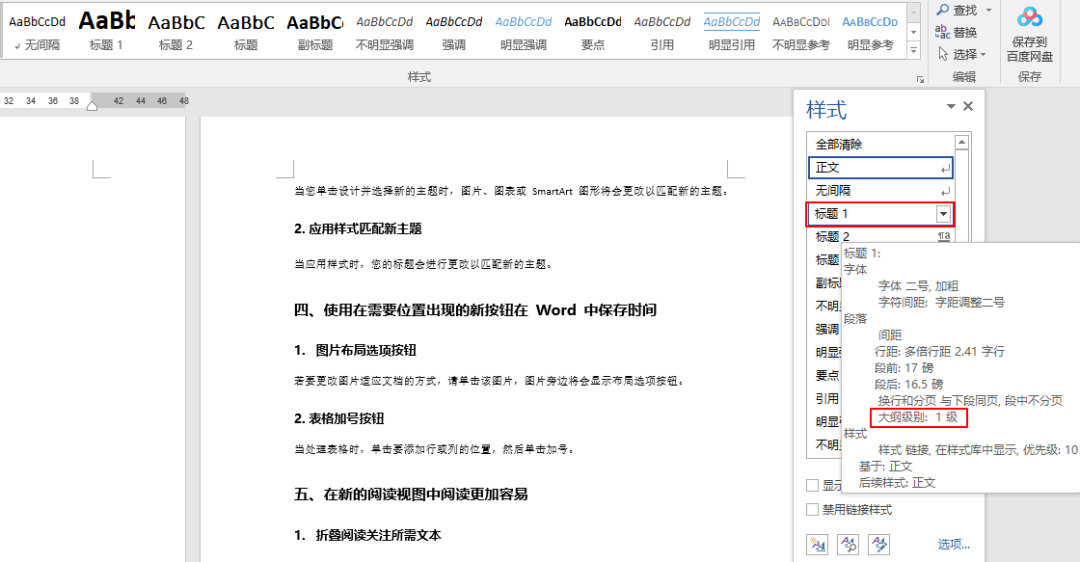Apply the 引用 style in the ribbon gallery

click(x=662, y=32)
